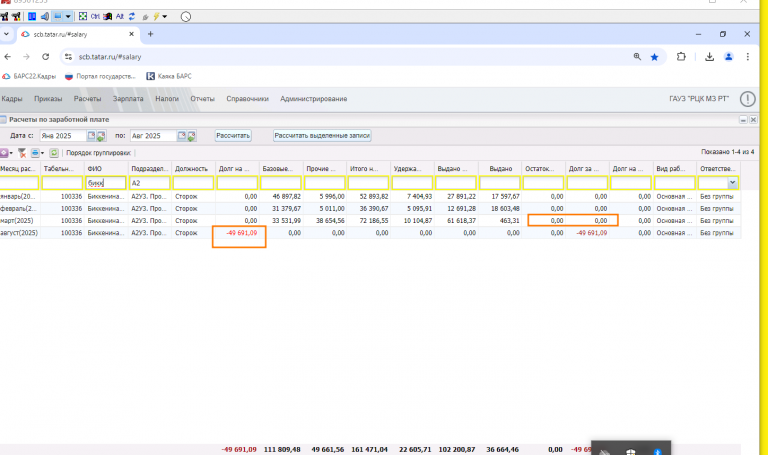Open the browser tab search chevron
Screen dimensions: 768x455
pyautogui.click(x=6, y=34)
